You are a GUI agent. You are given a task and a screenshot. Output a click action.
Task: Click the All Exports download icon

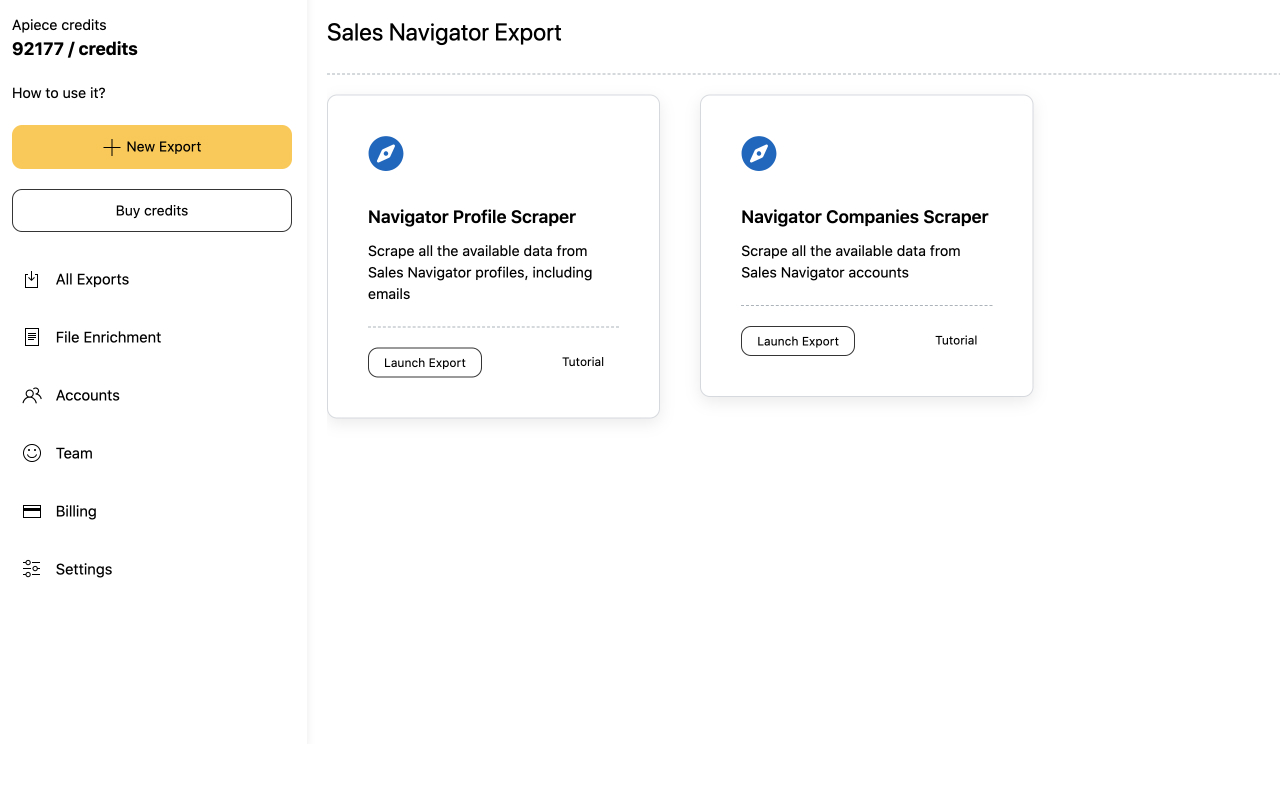(32, 279)
